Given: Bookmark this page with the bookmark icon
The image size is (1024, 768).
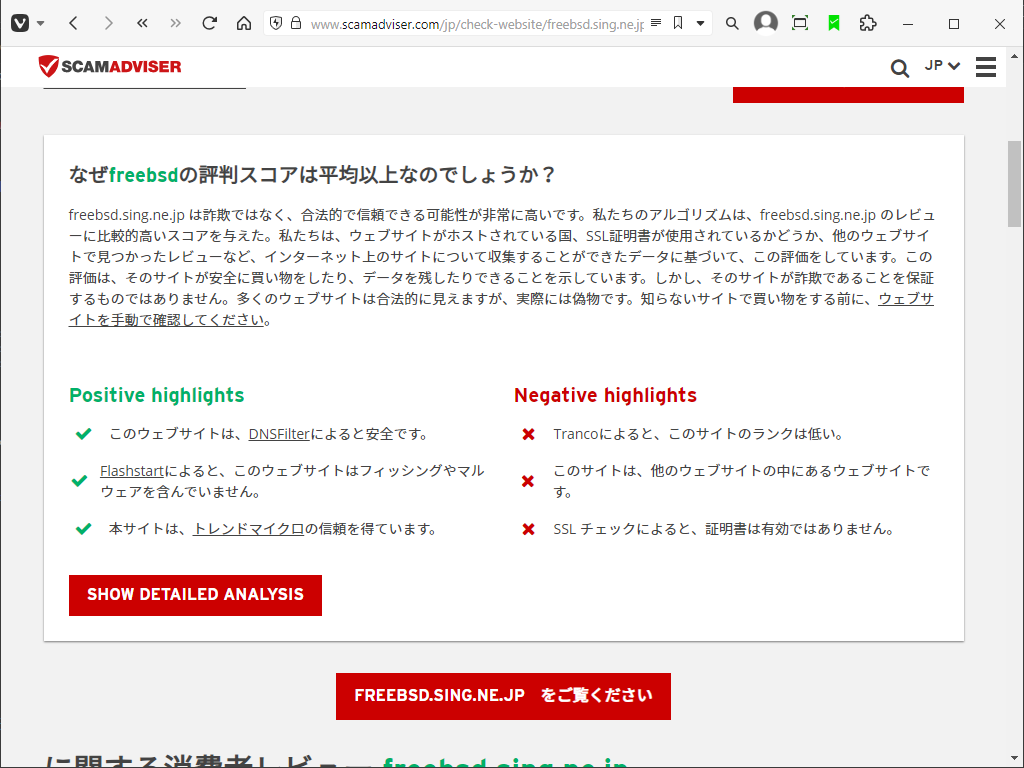Looking at the screenshot, I should (678, 24).
